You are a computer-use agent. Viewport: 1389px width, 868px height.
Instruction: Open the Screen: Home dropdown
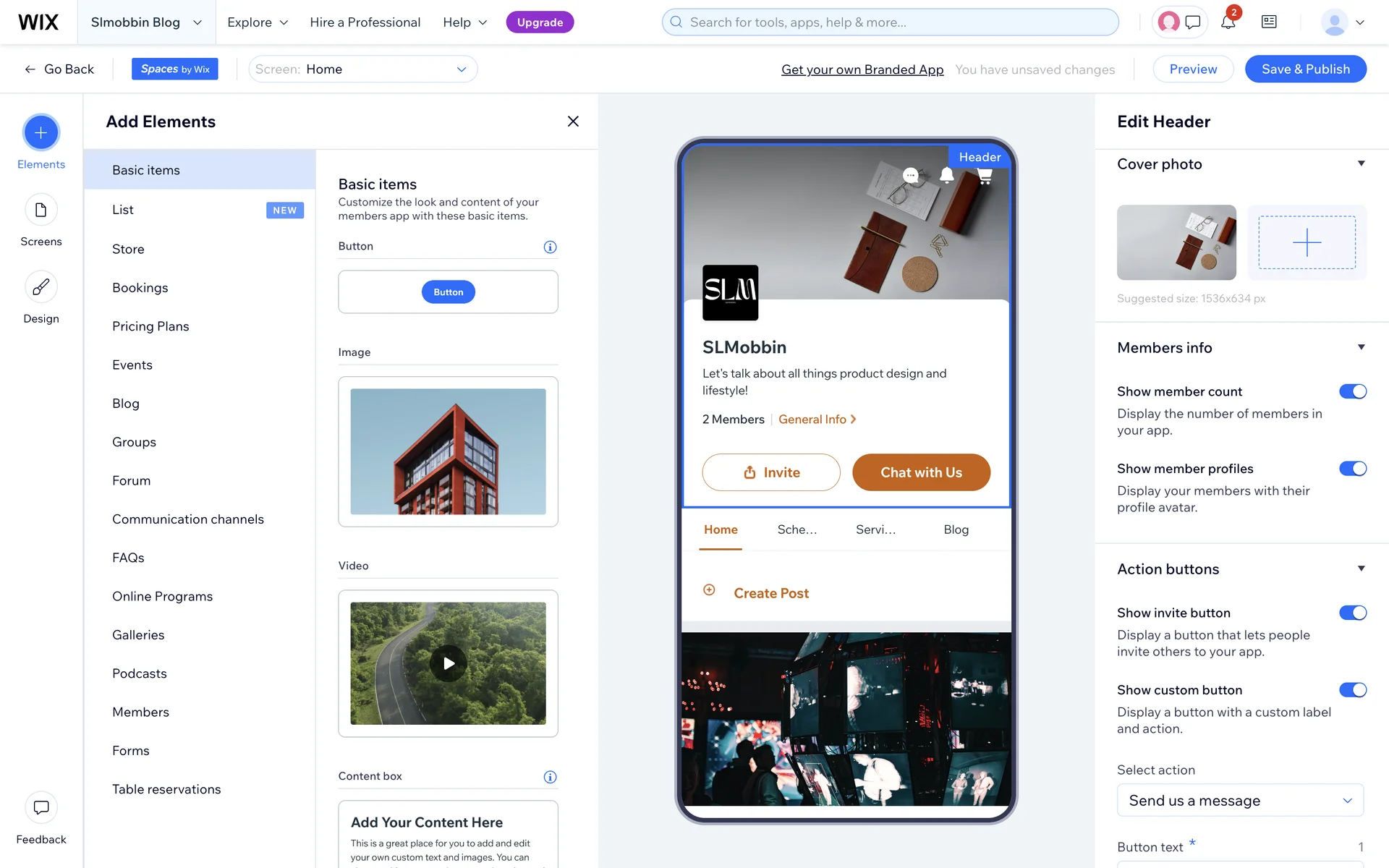(362, 69)
